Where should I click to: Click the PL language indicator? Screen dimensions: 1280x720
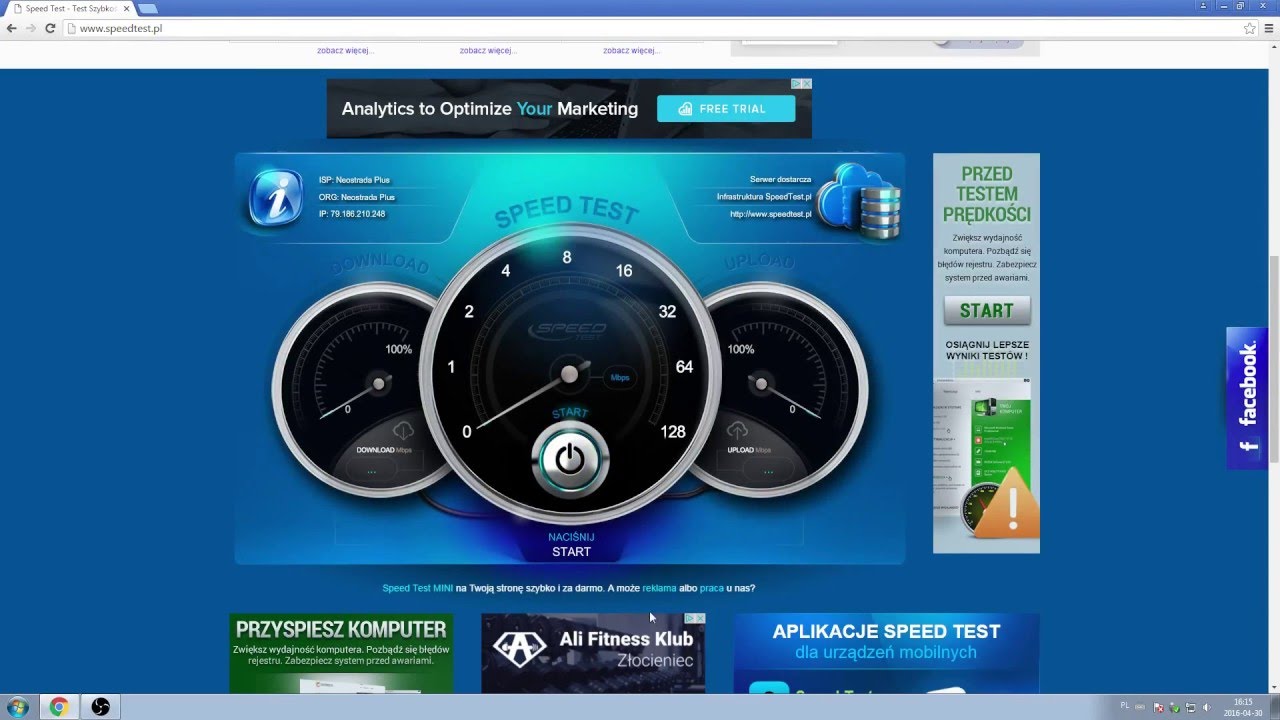(1125, 706)
